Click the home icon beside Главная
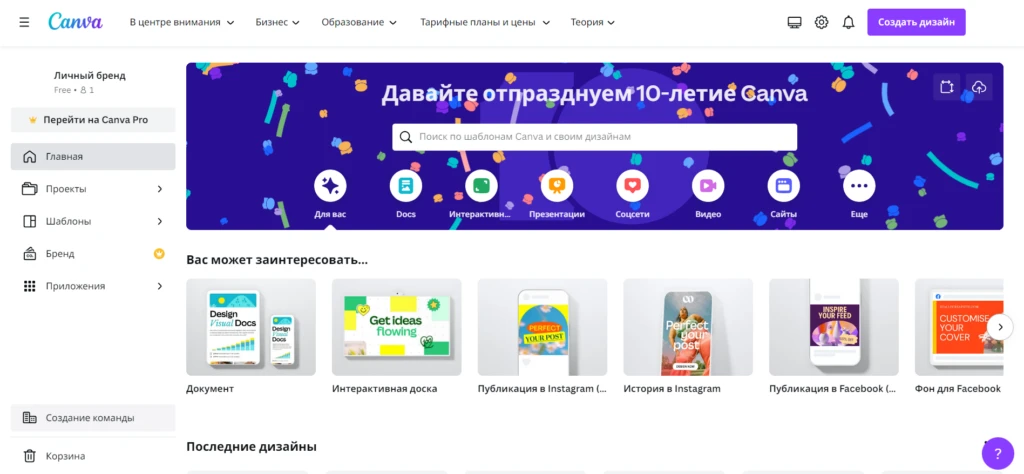The image size is (1024, 474). click(29, 157)
